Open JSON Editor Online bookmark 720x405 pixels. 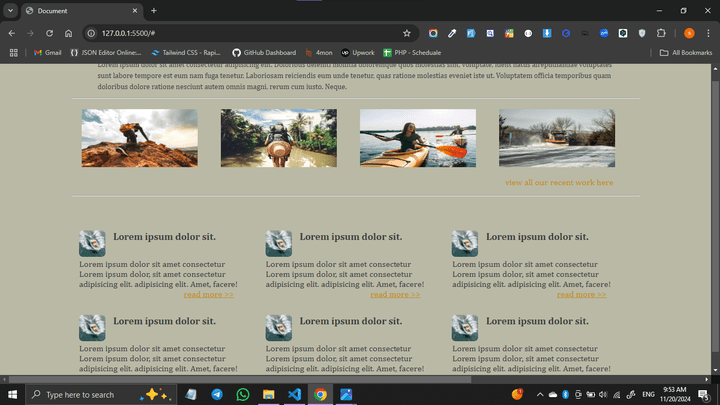pyautogui.click(x=106, y=53)
